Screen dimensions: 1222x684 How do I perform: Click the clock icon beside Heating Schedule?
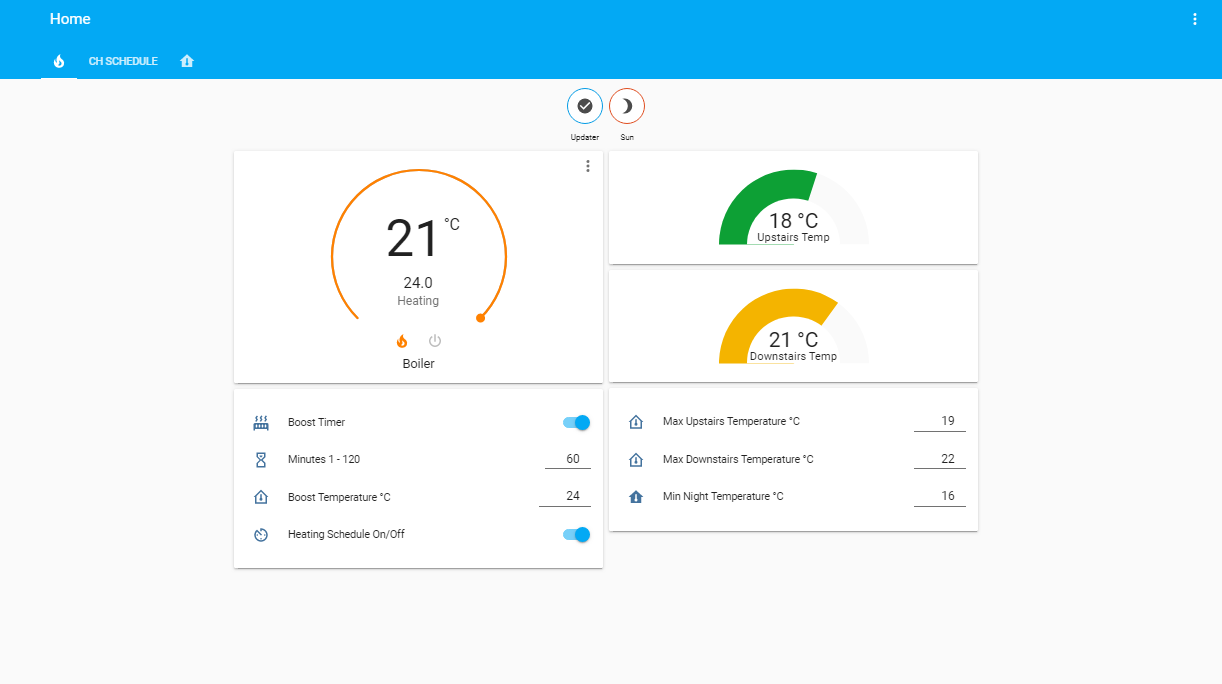261,534
